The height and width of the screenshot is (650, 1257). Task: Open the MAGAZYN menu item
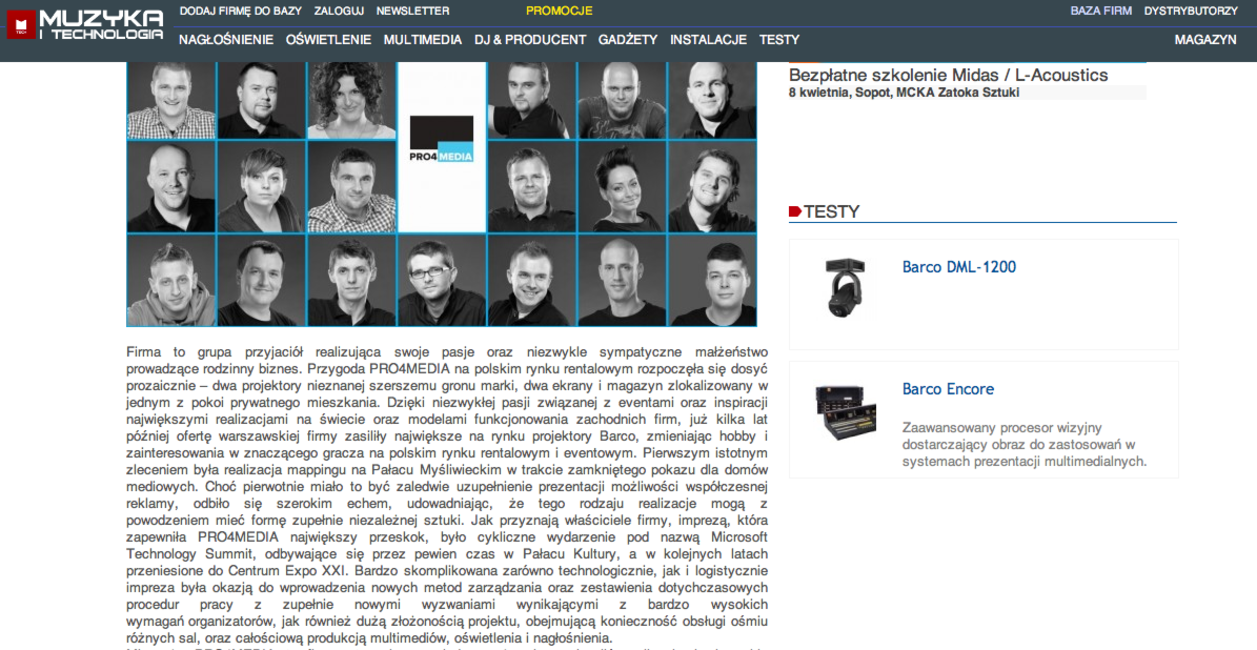click(1206, 40)
